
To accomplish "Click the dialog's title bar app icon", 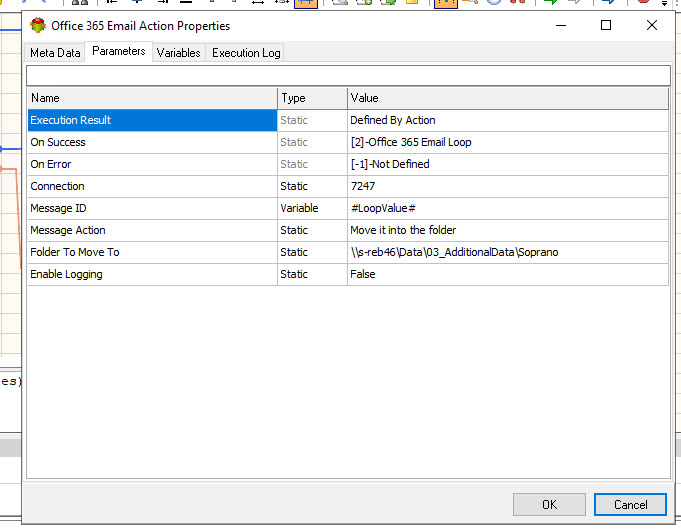I will coord(38,26).
